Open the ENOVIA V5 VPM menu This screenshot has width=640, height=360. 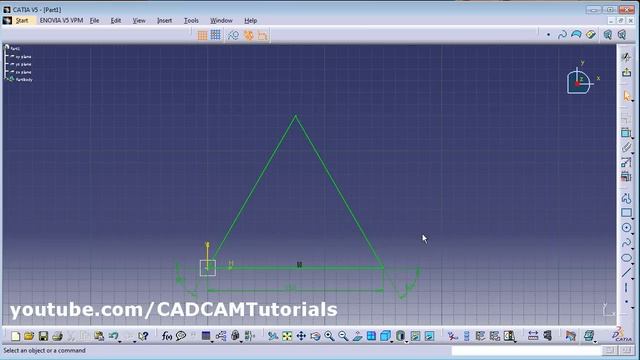point(61,20)
